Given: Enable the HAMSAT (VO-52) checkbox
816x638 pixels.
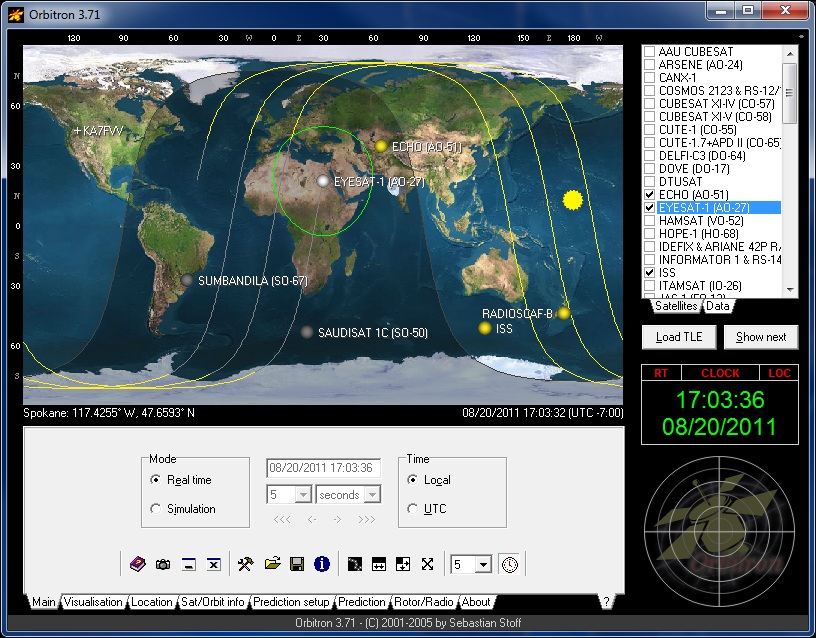Looking at the screenshot, I should pos(650,221).
